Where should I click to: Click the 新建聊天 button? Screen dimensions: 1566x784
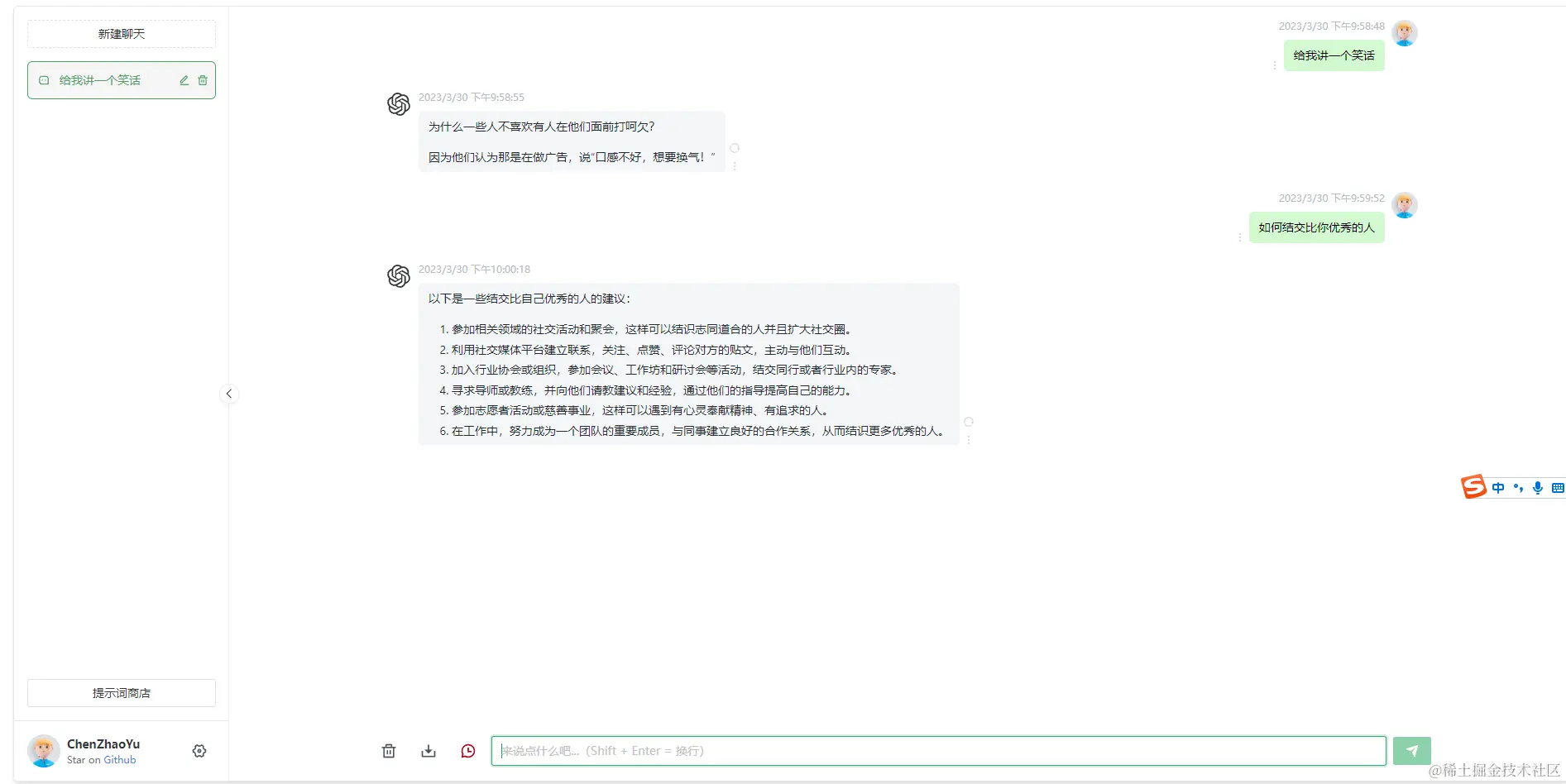(121, 34)
